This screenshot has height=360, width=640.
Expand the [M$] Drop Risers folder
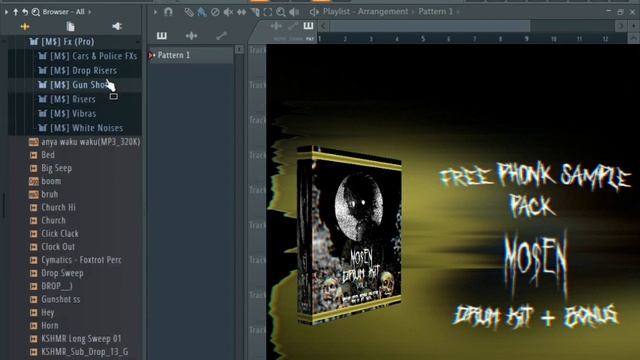(77, 71)
